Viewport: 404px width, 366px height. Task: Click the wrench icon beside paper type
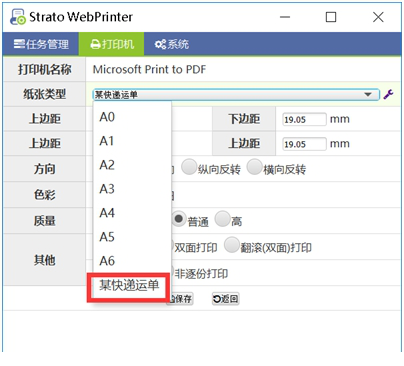pyautogui.click(x=388, y=95)
